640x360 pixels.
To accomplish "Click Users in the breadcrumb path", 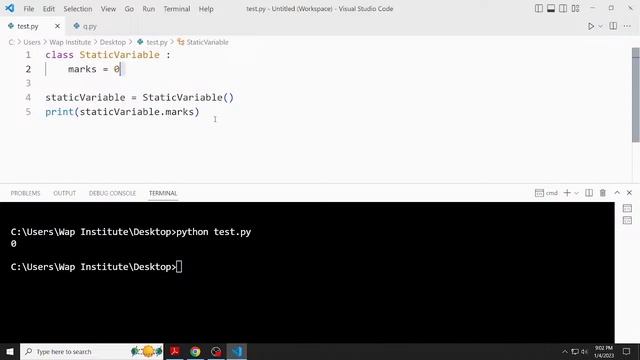I will (x=32, y=42).
